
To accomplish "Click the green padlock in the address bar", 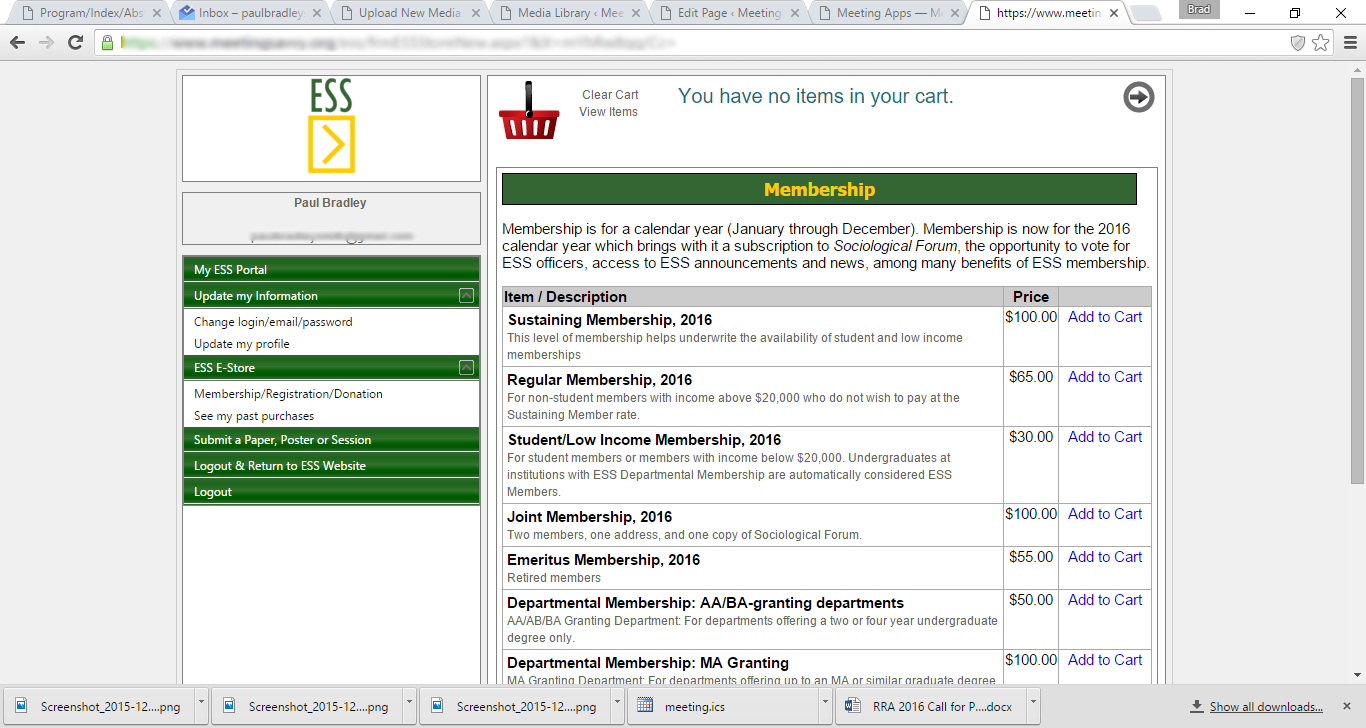I will click(106, 44).
